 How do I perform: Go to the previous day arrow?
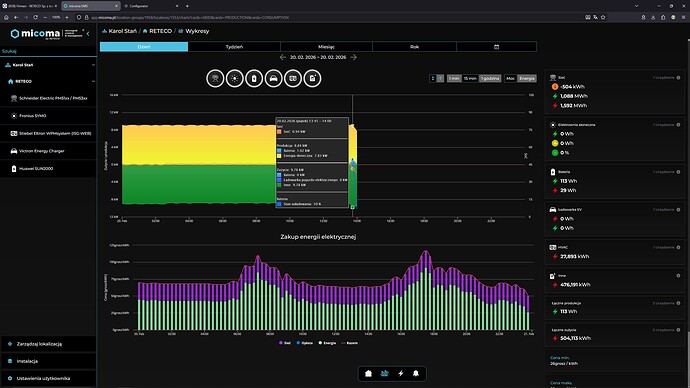(283, 57)
